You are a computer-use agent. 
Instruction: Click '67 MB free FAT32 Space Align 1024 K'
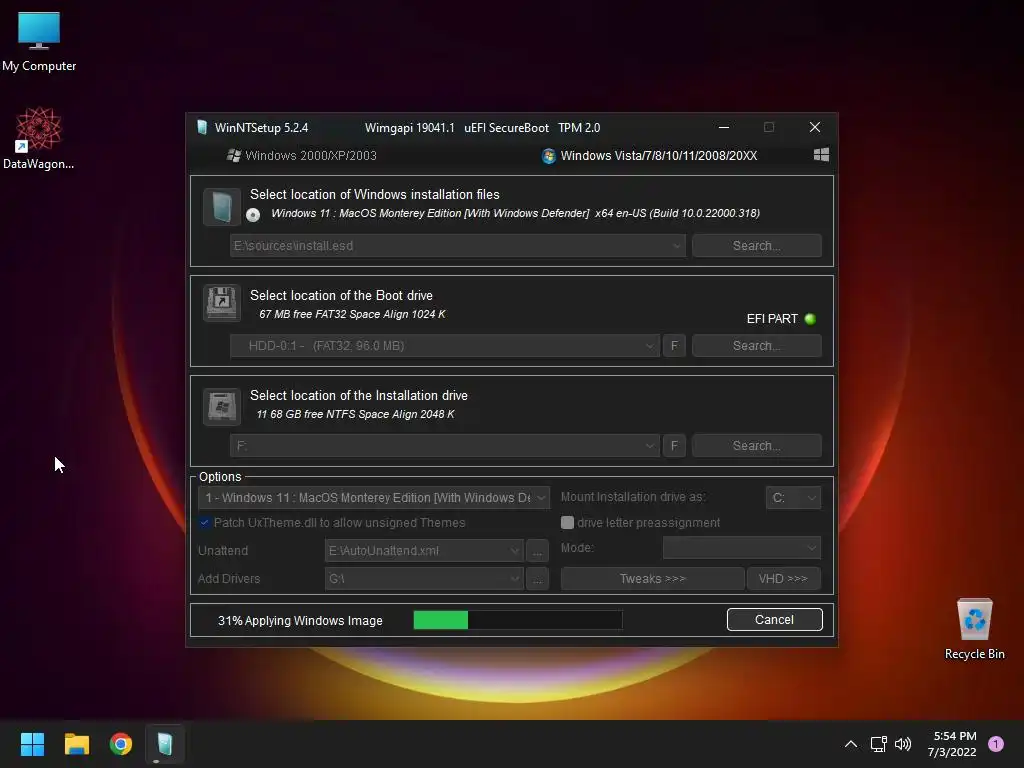[352, 314]
